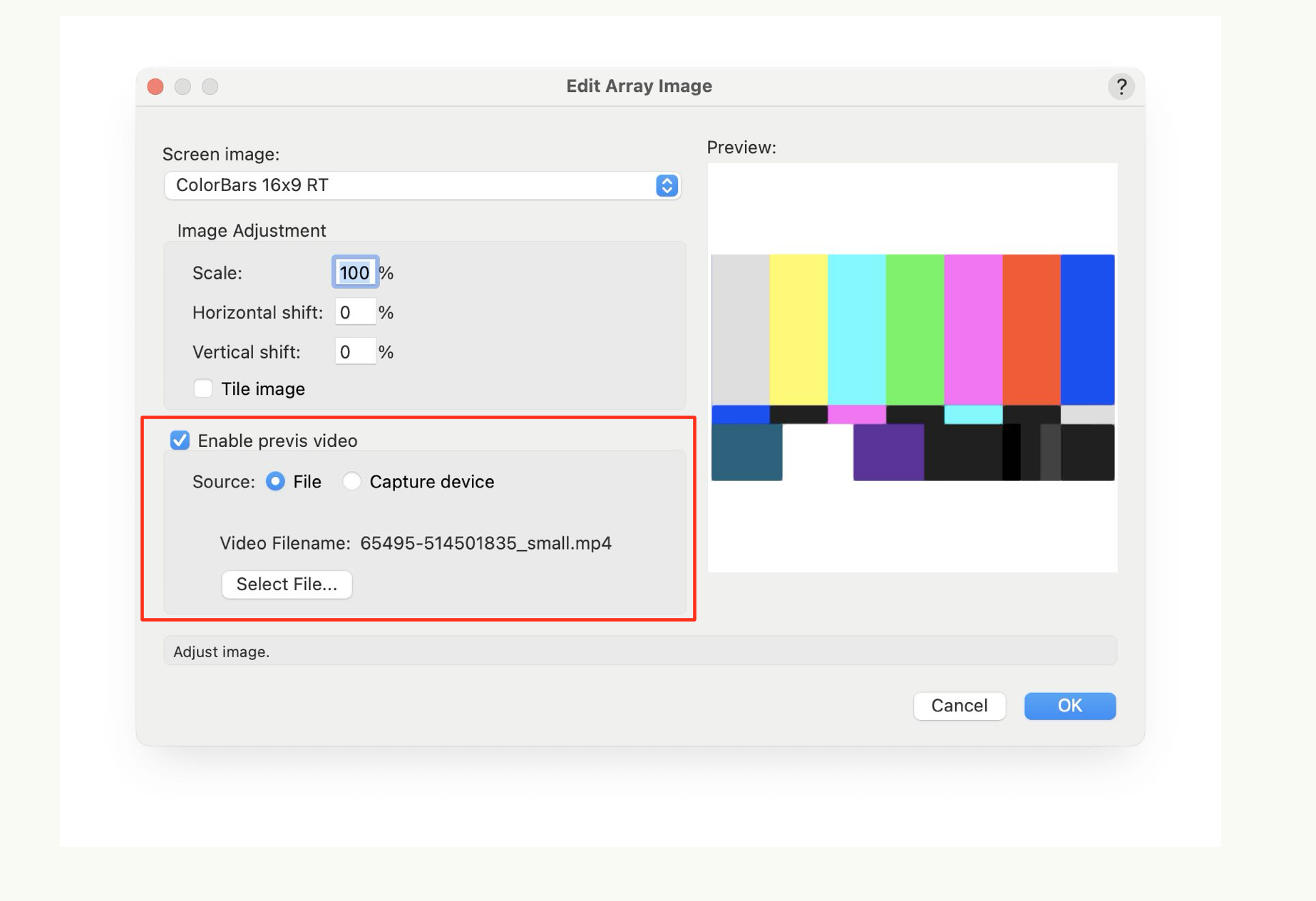This screenshot has height=901, width=1316.
Task: Confirm changes with the OK button
Action: point(1069,706)
